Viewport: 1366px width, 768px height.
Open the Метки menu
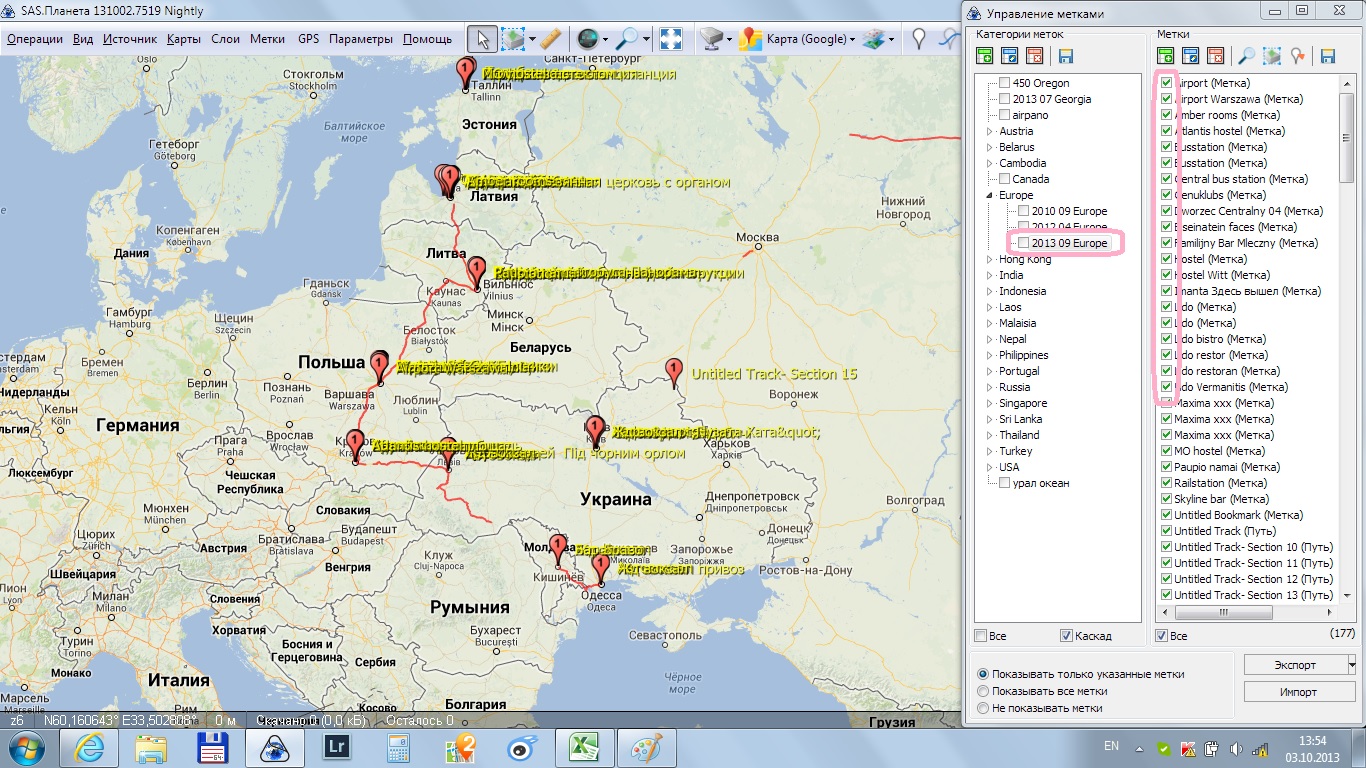click(x=267, y=40)
